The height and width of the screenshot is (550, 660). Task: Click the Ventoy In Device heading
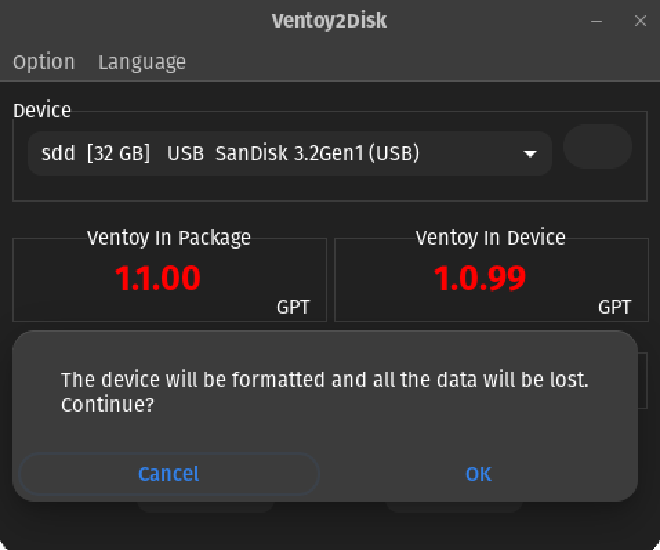point(490,238)
